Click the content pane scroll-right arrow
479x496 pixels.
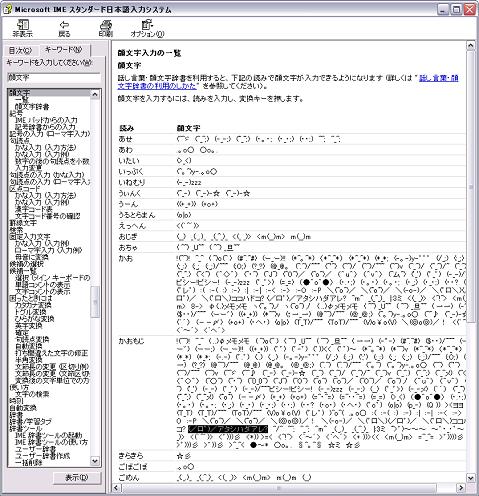[x=460, y=488]
